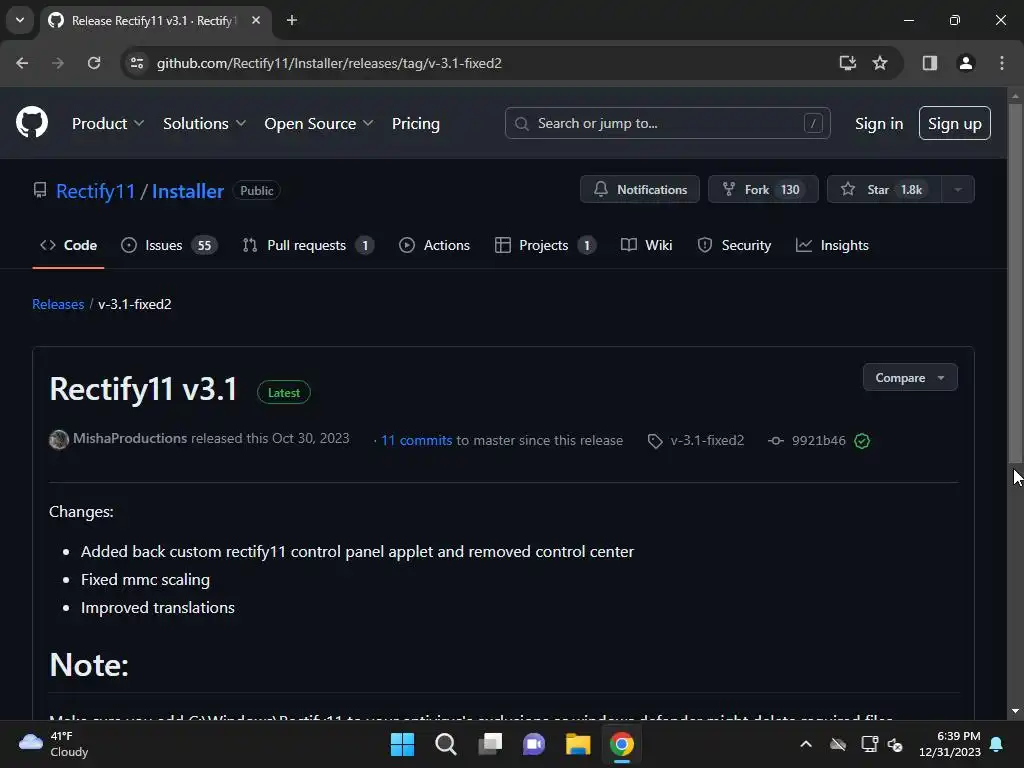
Task: Open the Windows Start menu
Action: 402,744
